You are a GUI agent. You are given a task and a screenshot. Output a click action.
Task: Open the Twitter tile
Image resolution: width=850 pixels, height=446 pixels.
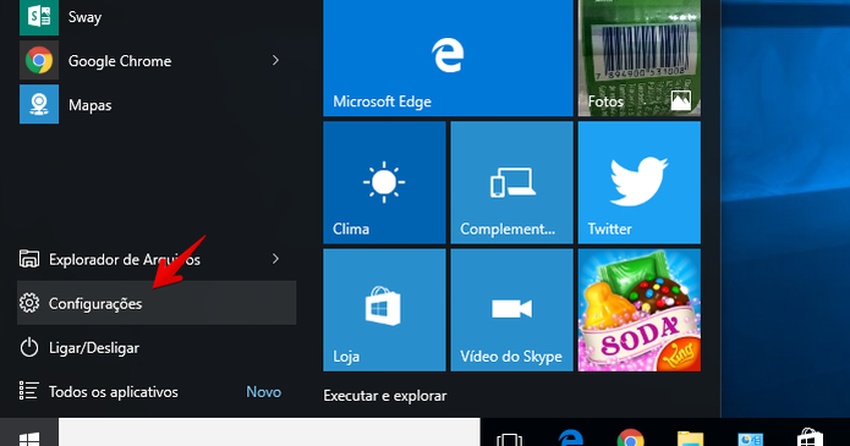coord(639,183)
